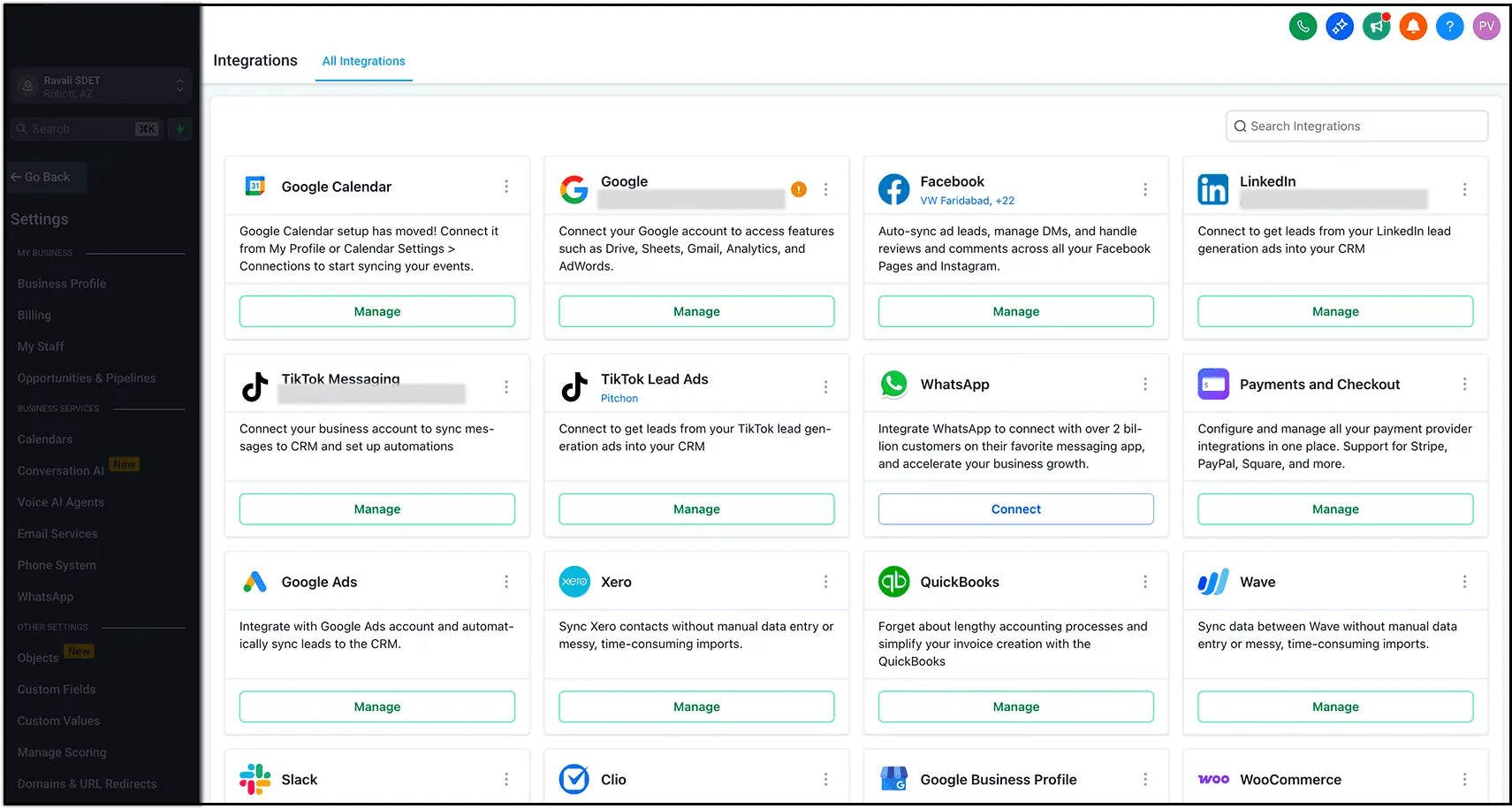Click the orange warning icon on Google card
This screenshot has height=809, width=1512.
(x=799, y=189)
